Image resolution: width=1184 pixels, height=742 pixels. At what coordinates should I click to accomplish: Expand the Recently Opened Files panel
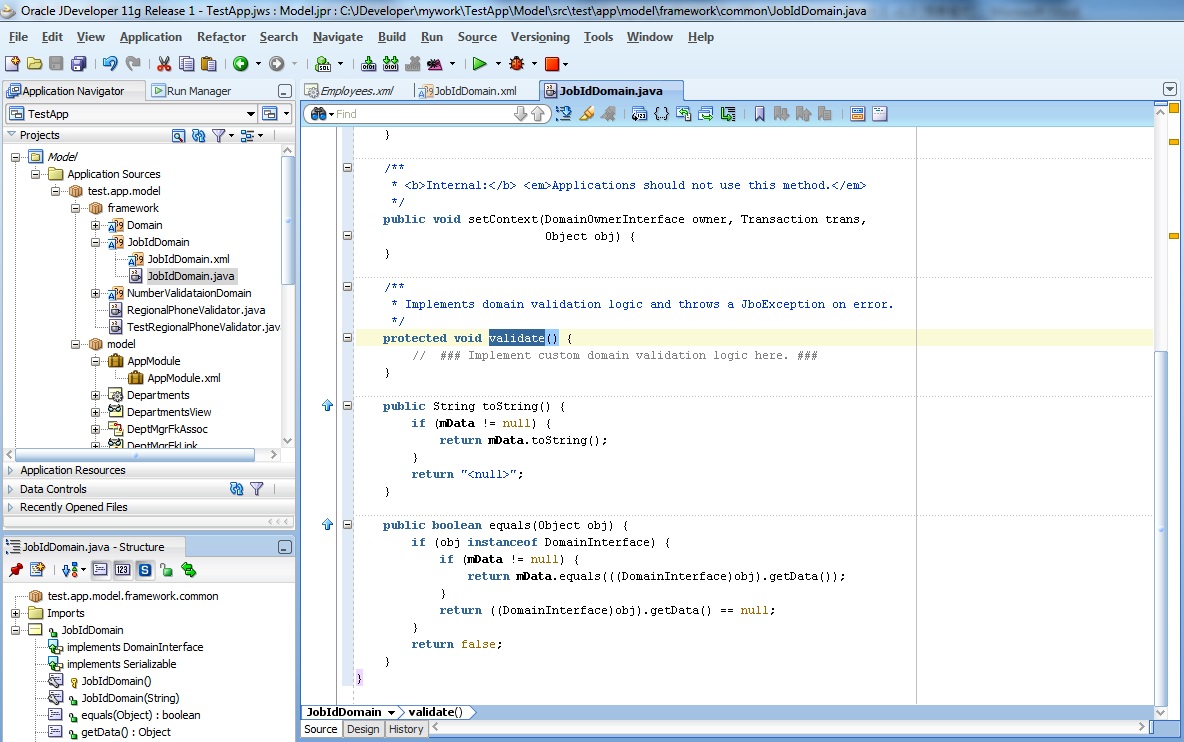pyautogui.click(x=11, y=507)
